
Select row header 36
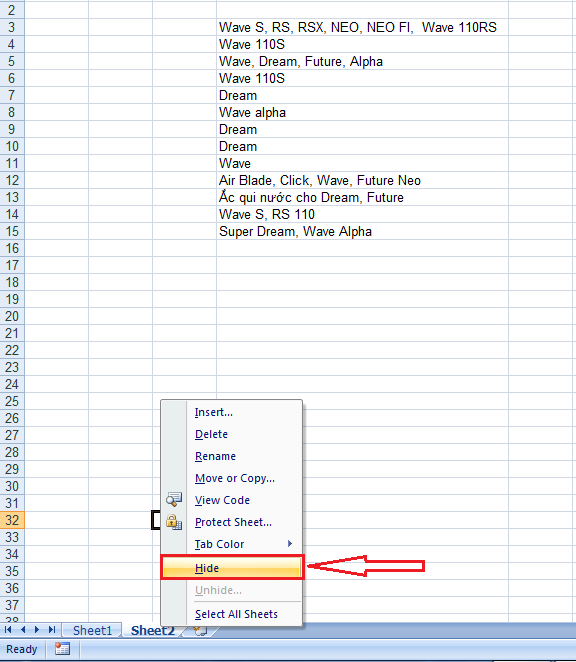point(12,588)
